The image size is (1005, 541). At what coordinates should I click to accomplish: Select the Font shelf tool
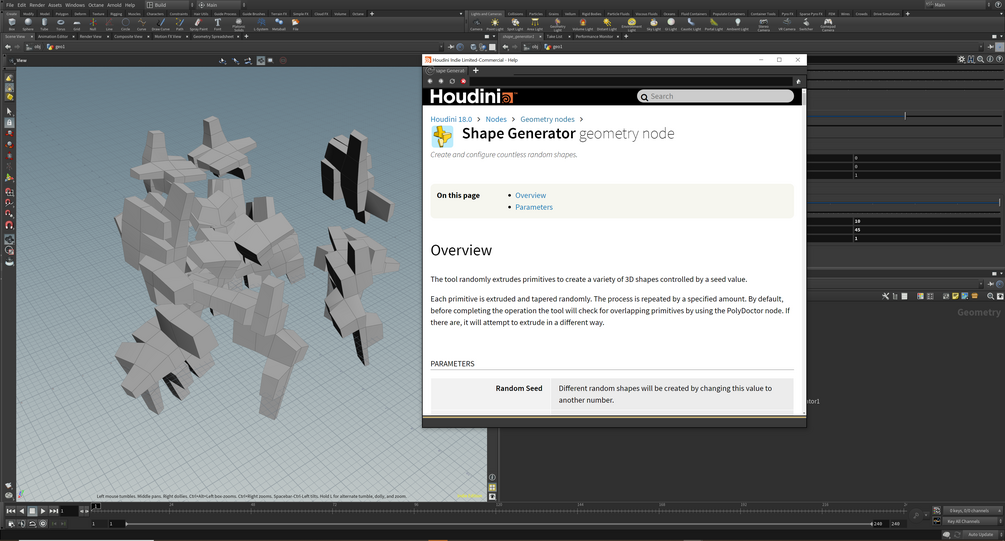tap(218, 24)
